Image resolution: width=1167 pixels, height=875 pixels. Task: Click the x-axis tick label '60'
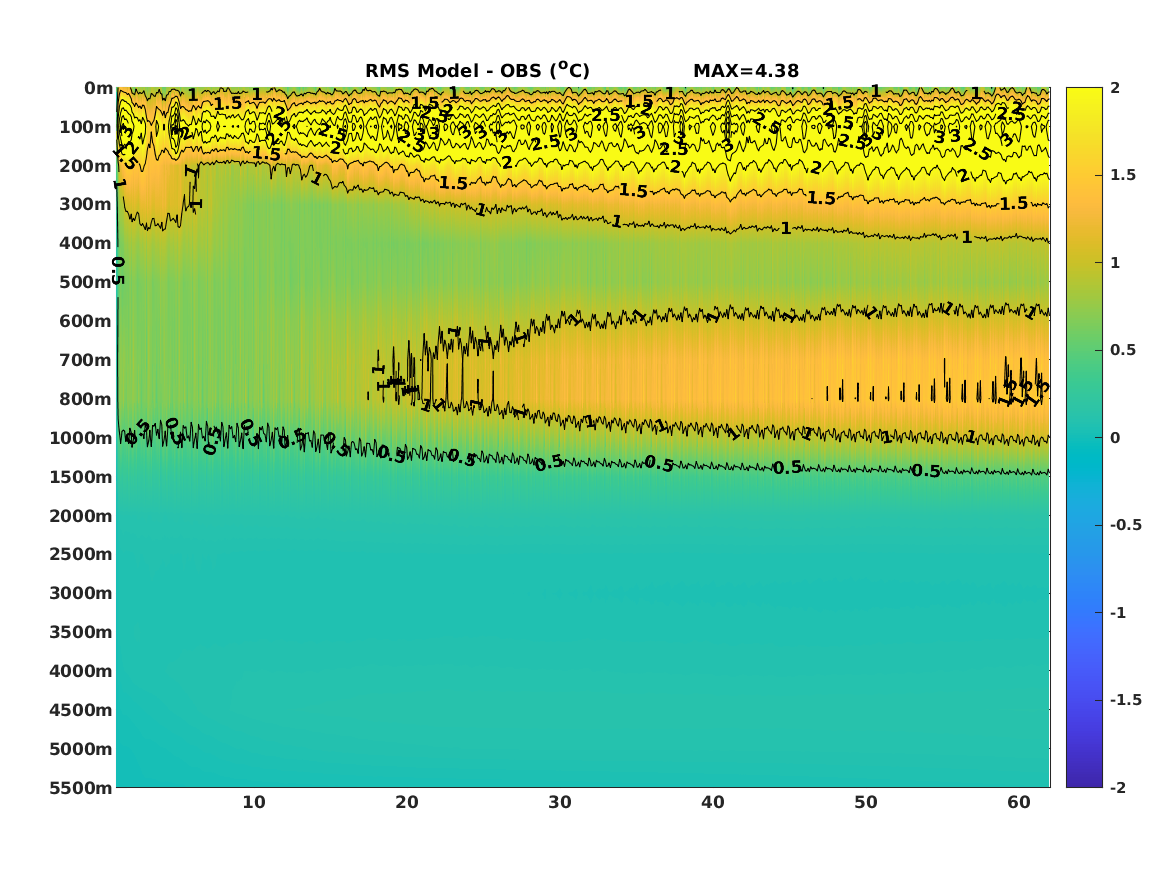click(x=1019, y=802)
